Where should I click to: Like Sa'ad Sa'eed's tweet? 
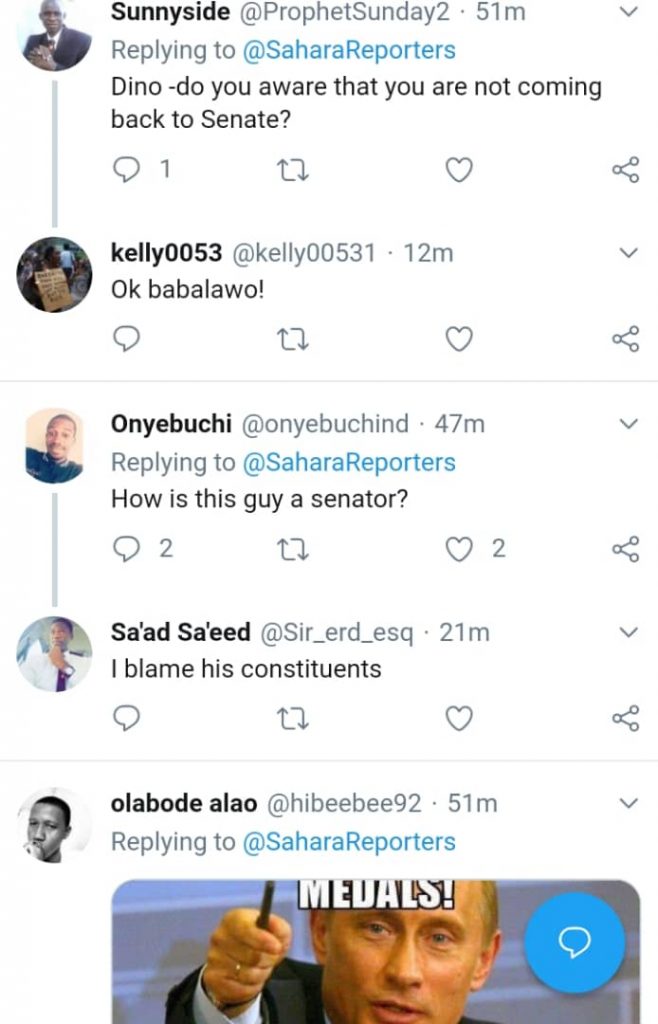pyautogui.click(x=458, y=718)
